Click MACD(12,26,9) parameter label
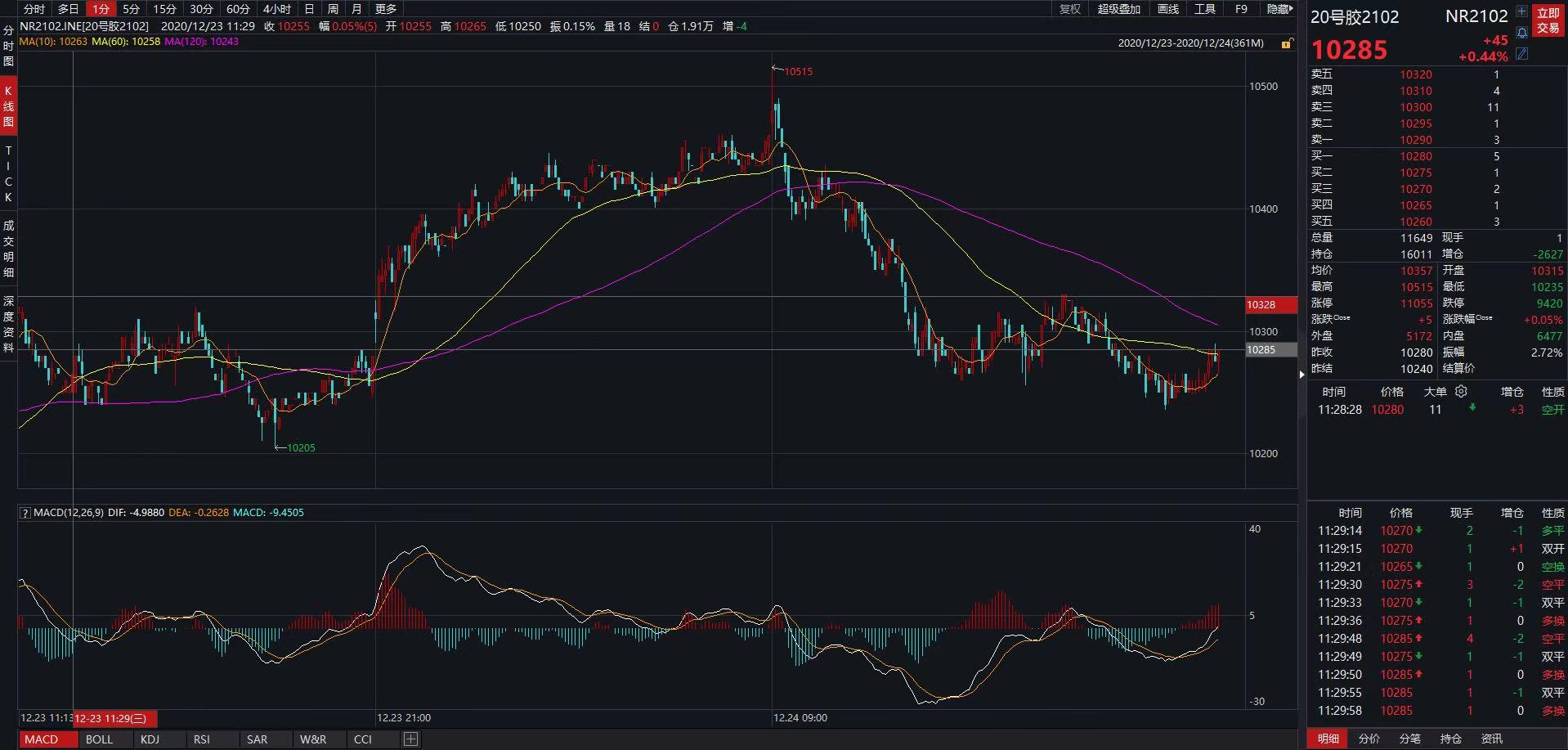This screenshot has height=750, width=1568. (x=69, y=513)
